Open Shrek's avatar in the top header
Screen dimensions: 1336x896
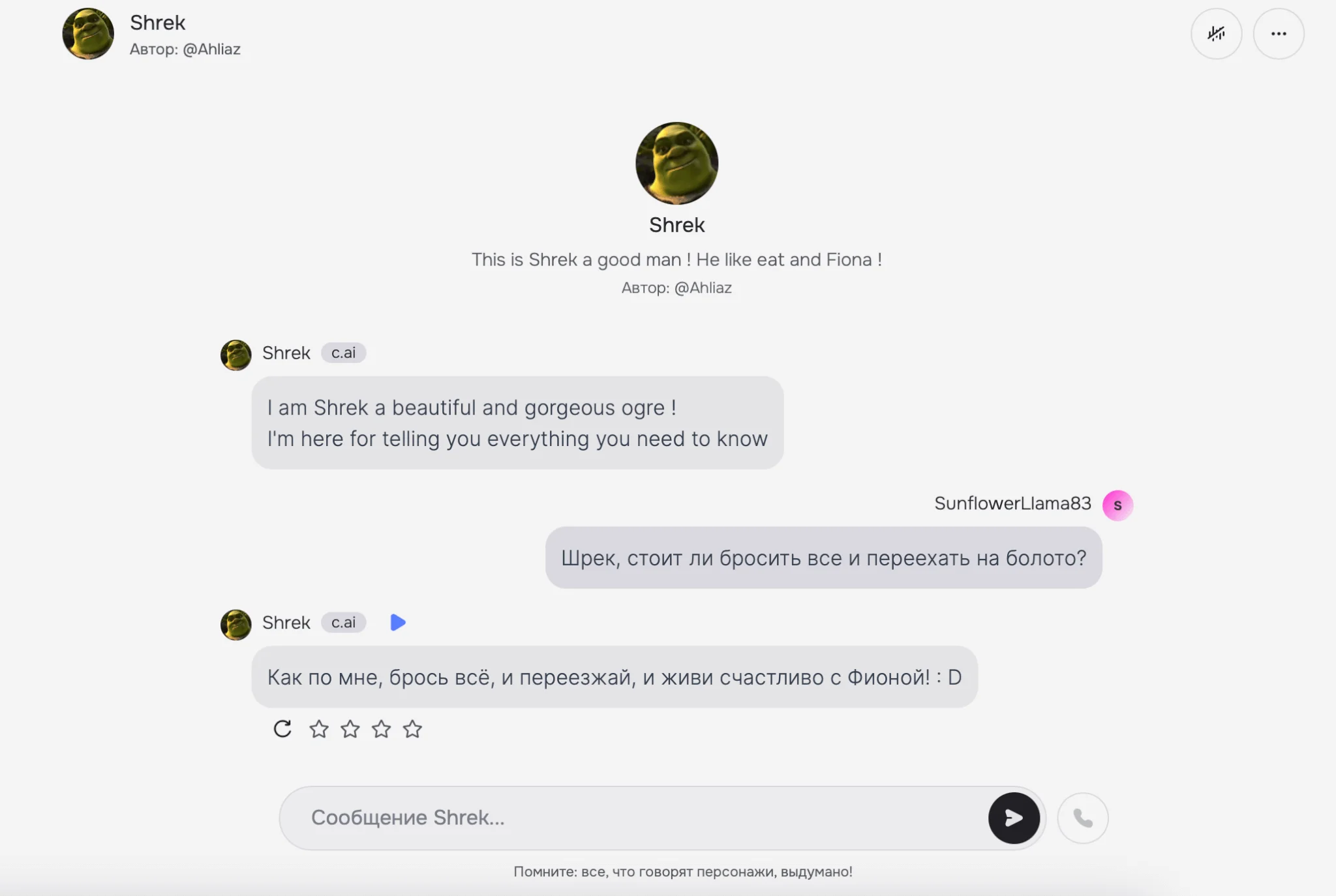[88, 34]
